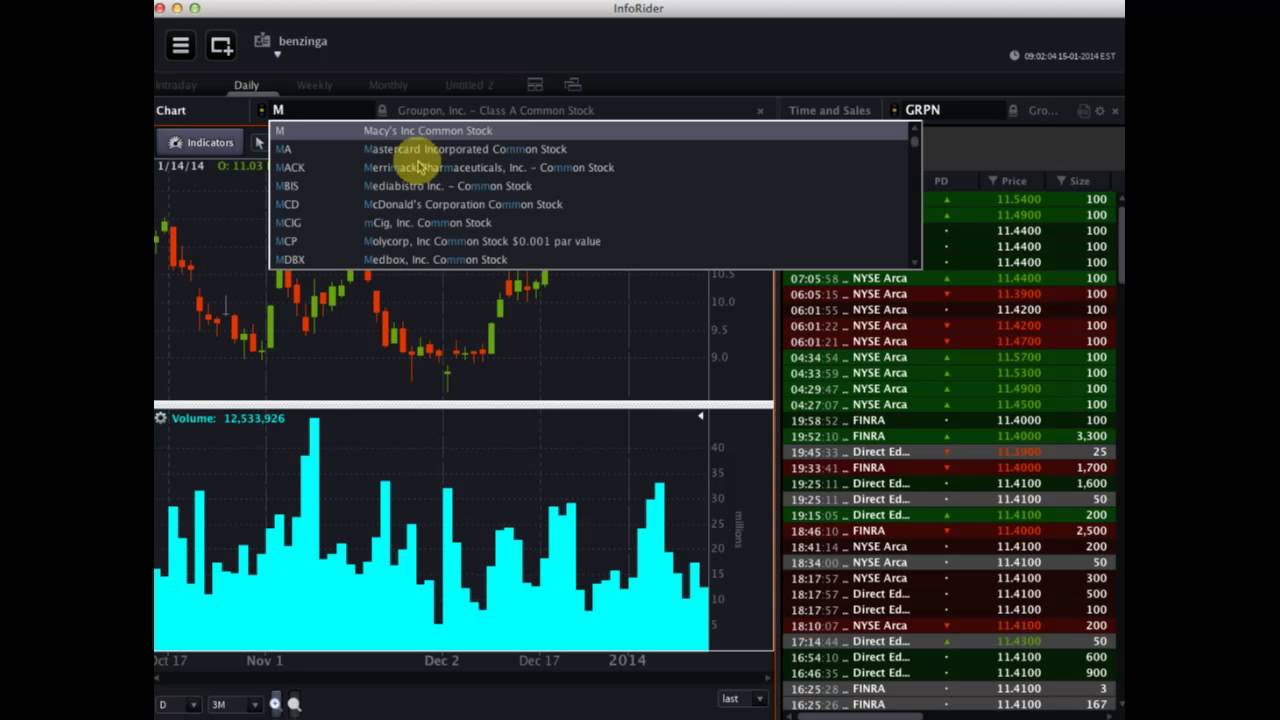This screenshot has height=720, width=1280.
Task: Open volume panel settings gear
Action: click(161, 418)
